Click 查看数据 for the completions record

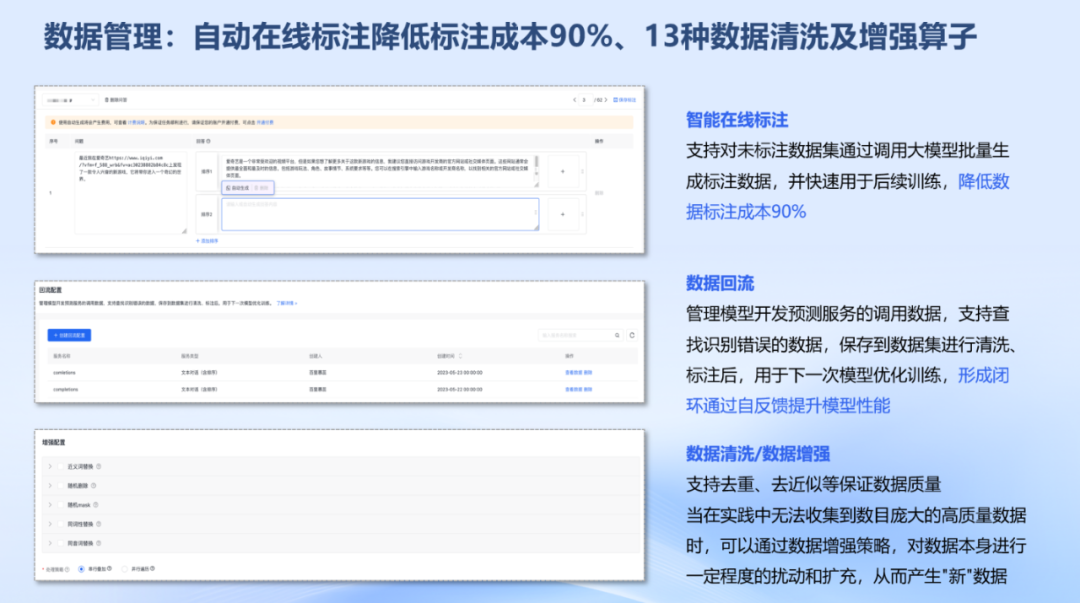coord(574,391)
